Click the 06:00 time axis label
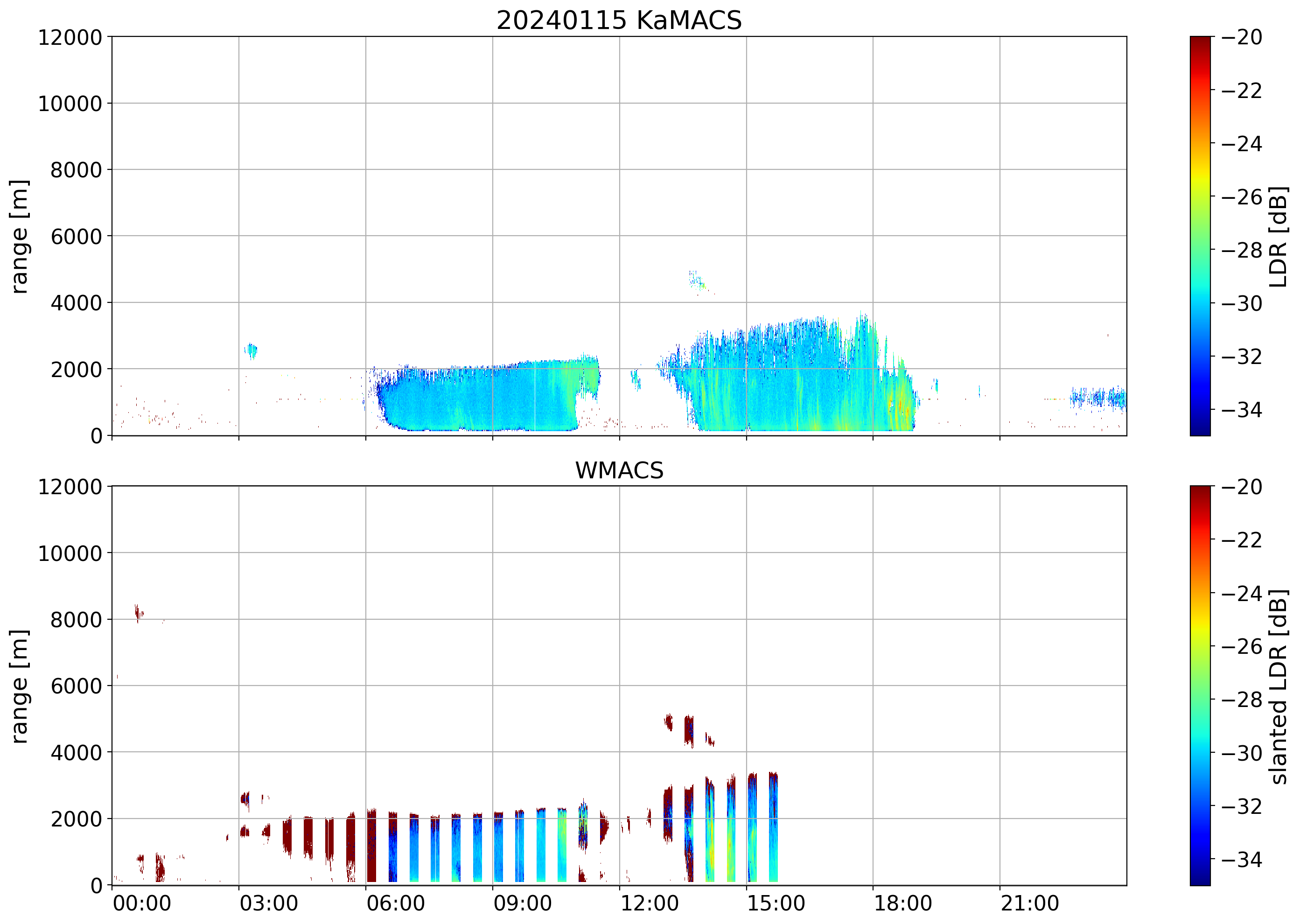 pos(395,903)
